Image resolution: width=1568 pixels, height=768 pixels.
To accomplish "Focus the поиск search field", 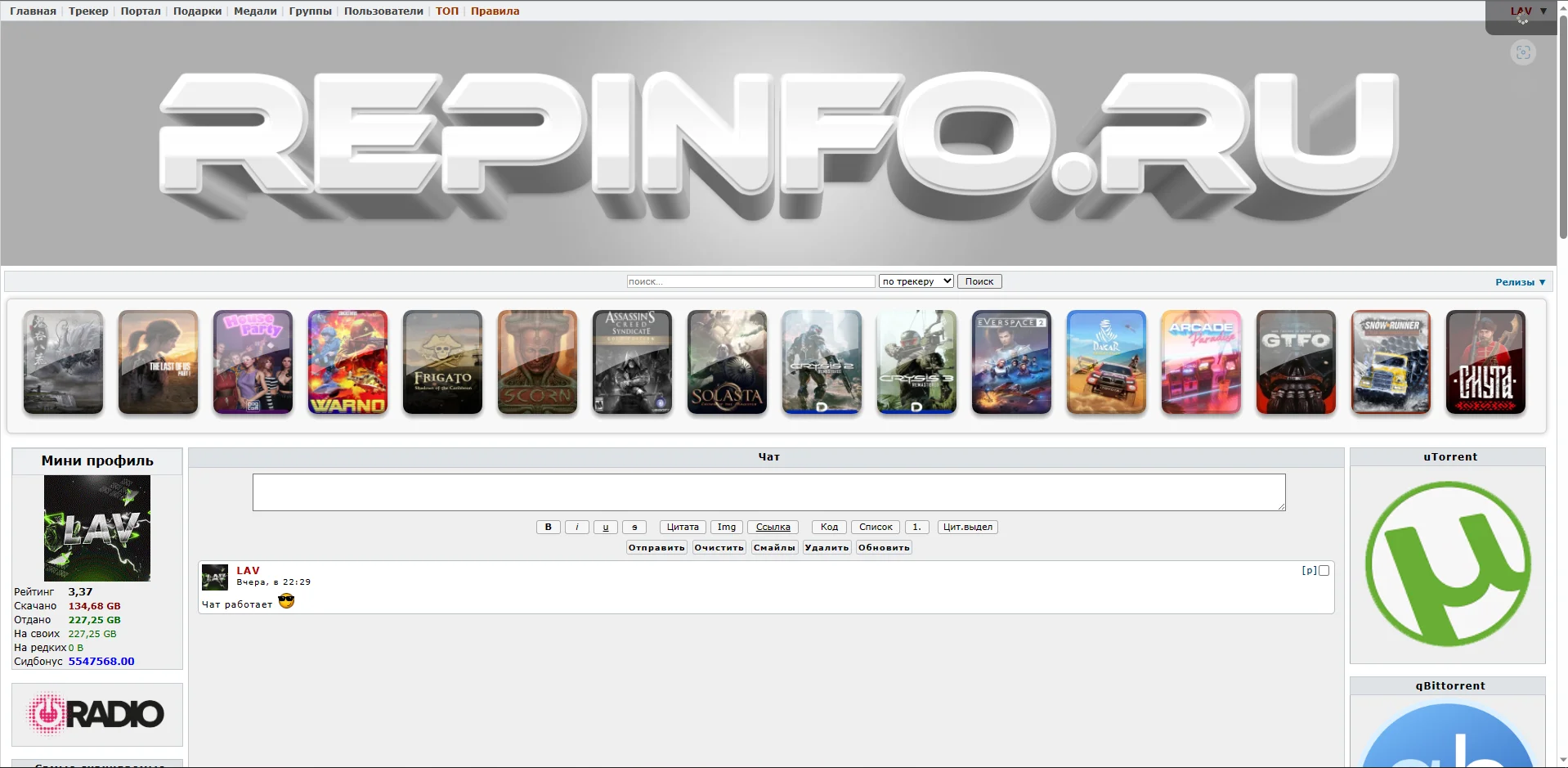I will point(750,281).
